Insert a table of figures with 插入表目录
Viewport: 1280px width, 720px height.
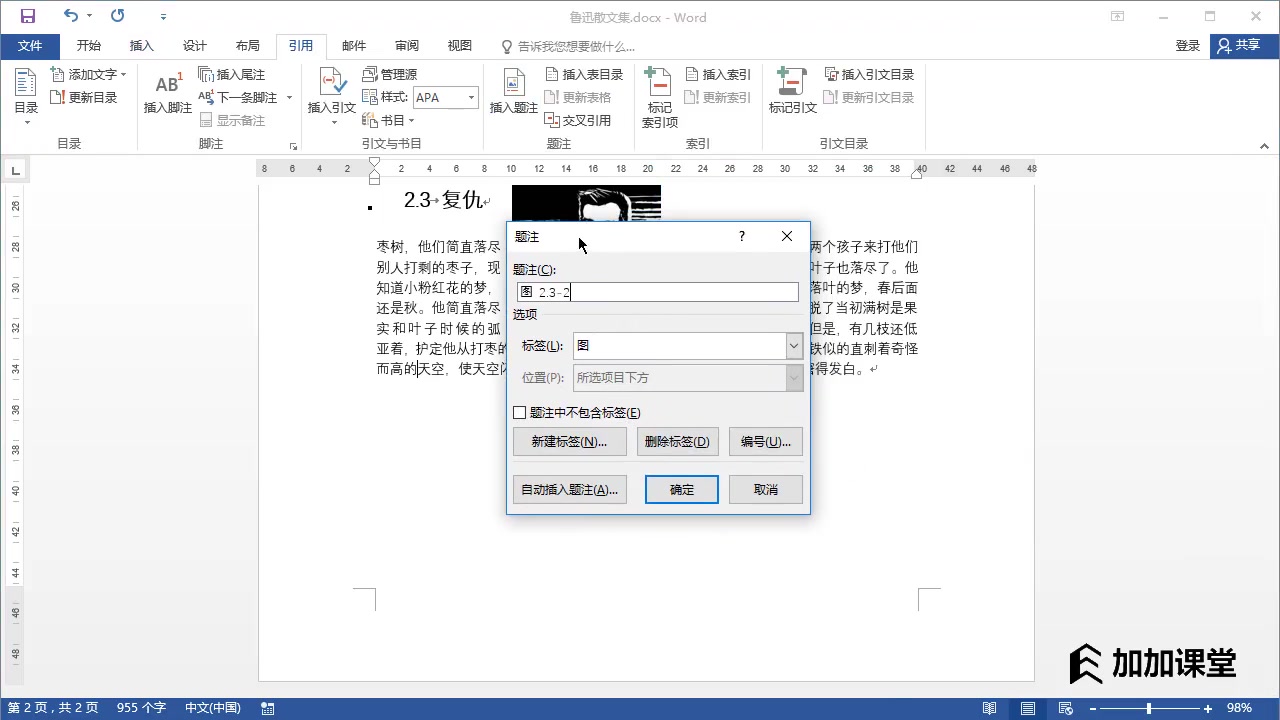click(584, 73)
